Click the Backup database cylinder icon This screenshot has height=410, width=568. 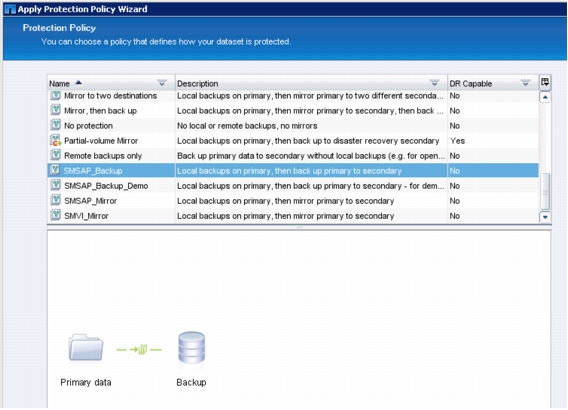pyautogui.click(x=192, y=348)
